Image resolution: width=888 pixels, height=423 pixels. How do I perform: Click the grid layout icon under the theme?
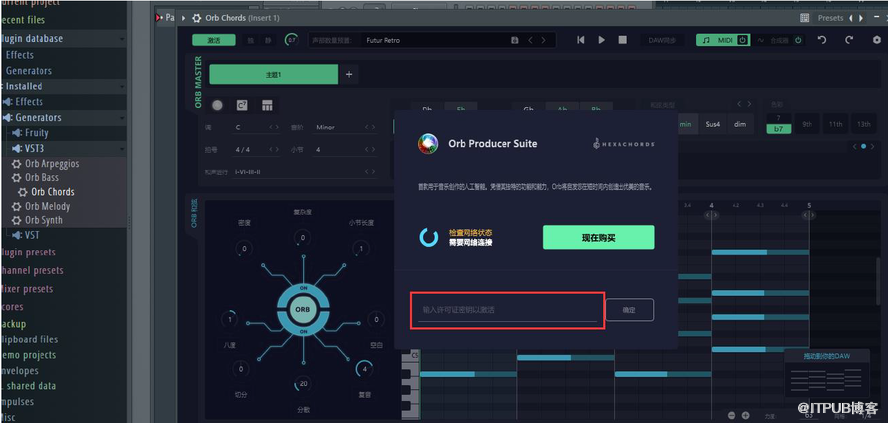[x=267, y=105]
